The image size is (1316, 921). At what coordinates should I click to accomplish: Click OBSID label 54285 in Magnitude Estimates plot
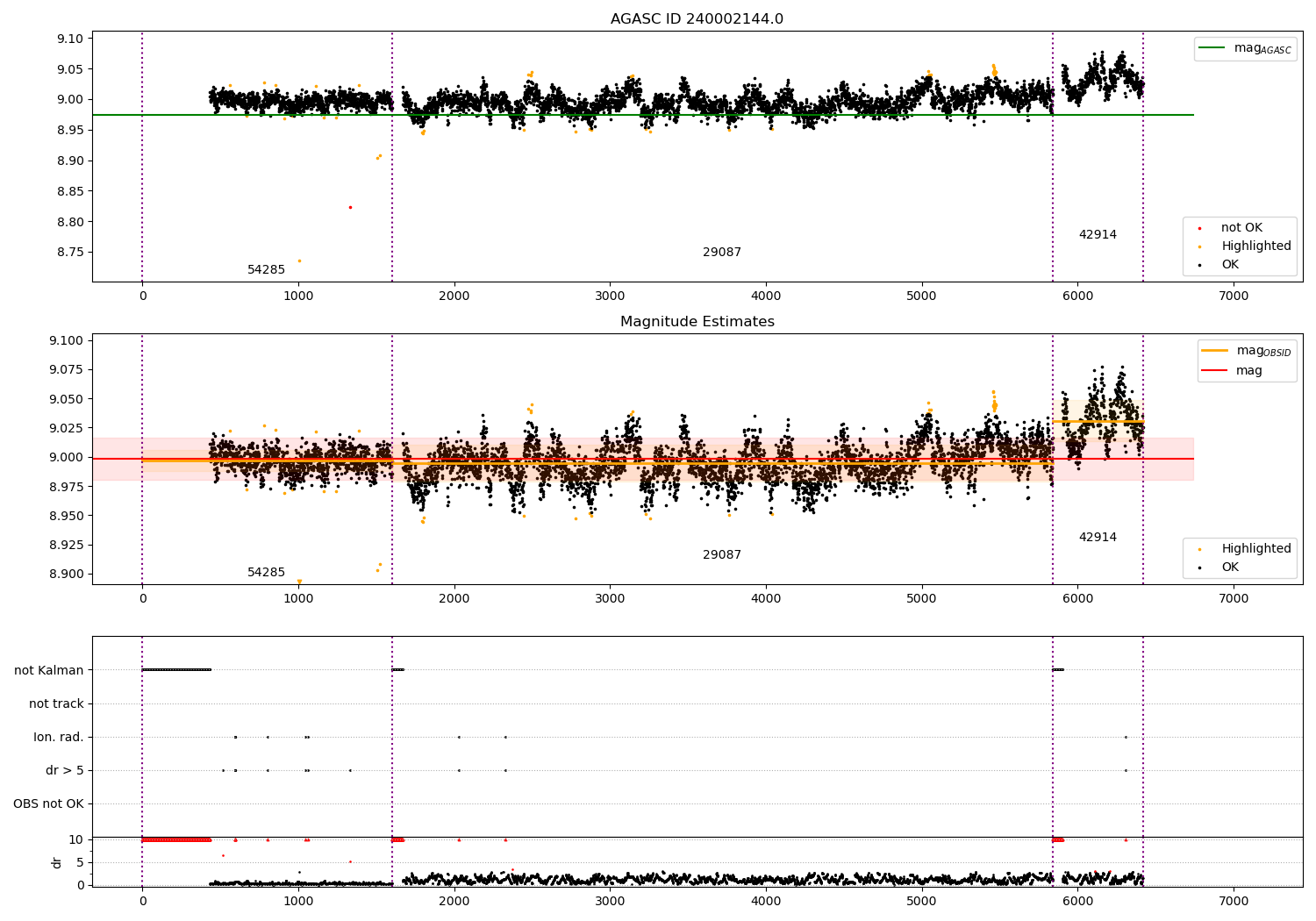[x=266, y=573]
